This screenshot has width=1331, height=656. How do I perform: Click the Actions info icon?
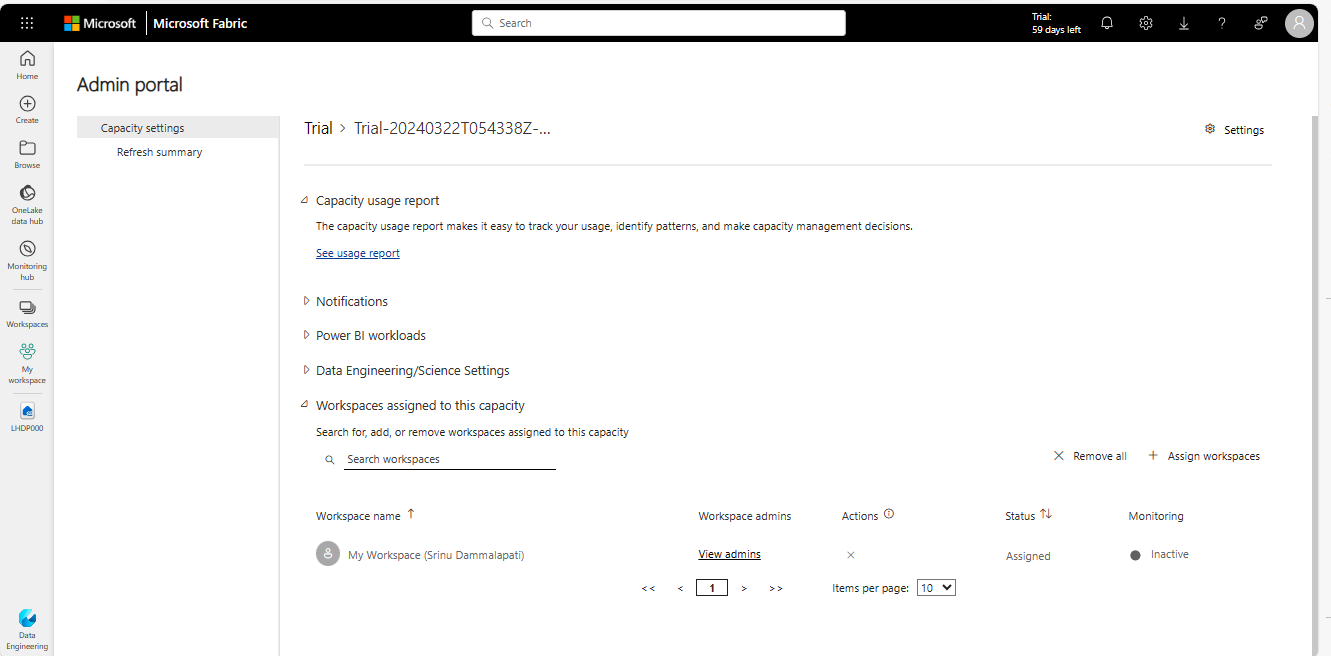[889, 514]
